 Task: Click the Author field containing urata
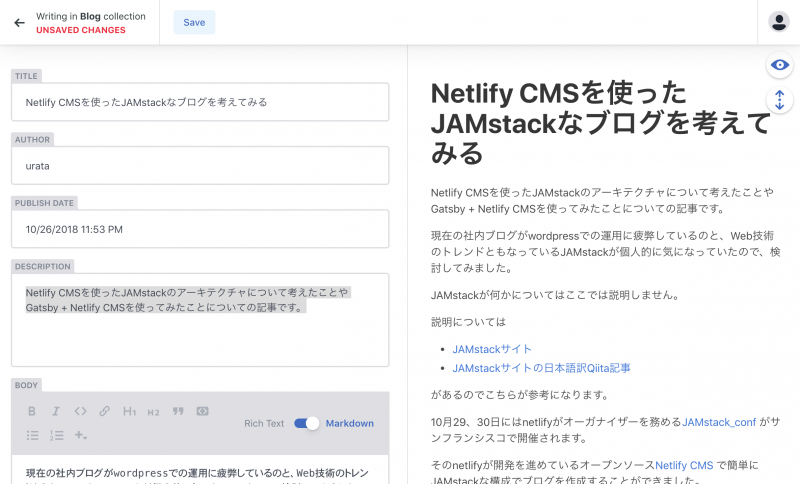tap(199, 165)
